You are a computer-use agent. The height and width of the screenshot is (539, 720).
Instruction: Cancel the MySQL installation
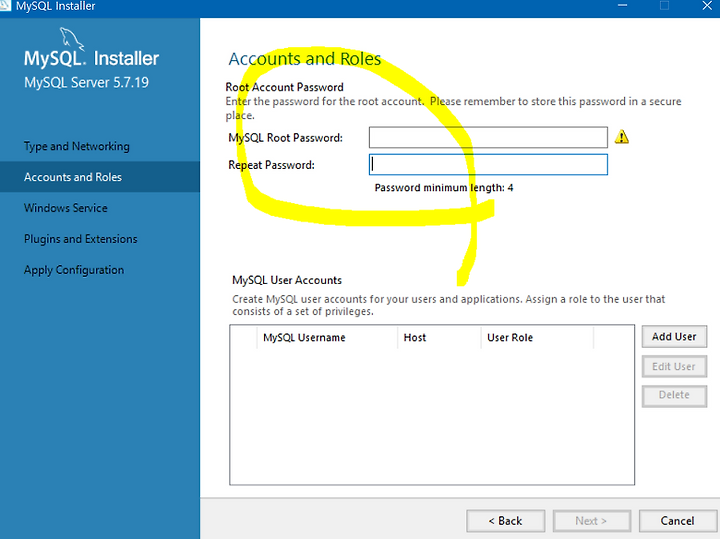coord(677,521)
